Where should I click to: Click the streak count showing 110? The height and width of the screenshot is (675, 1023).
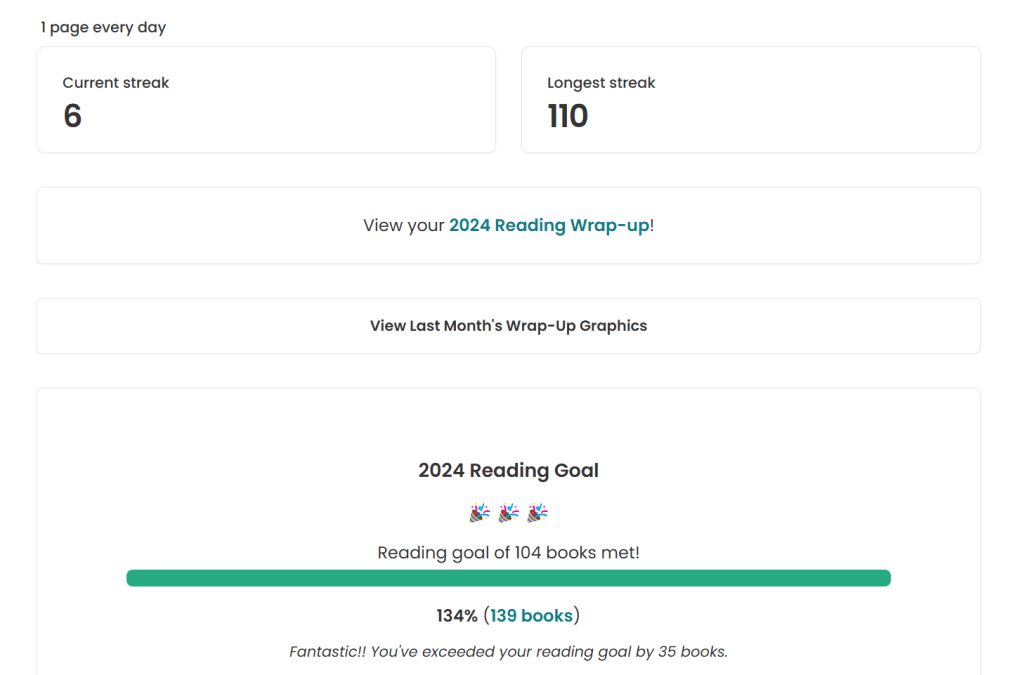pyautogui.click(x=568, y=116)
